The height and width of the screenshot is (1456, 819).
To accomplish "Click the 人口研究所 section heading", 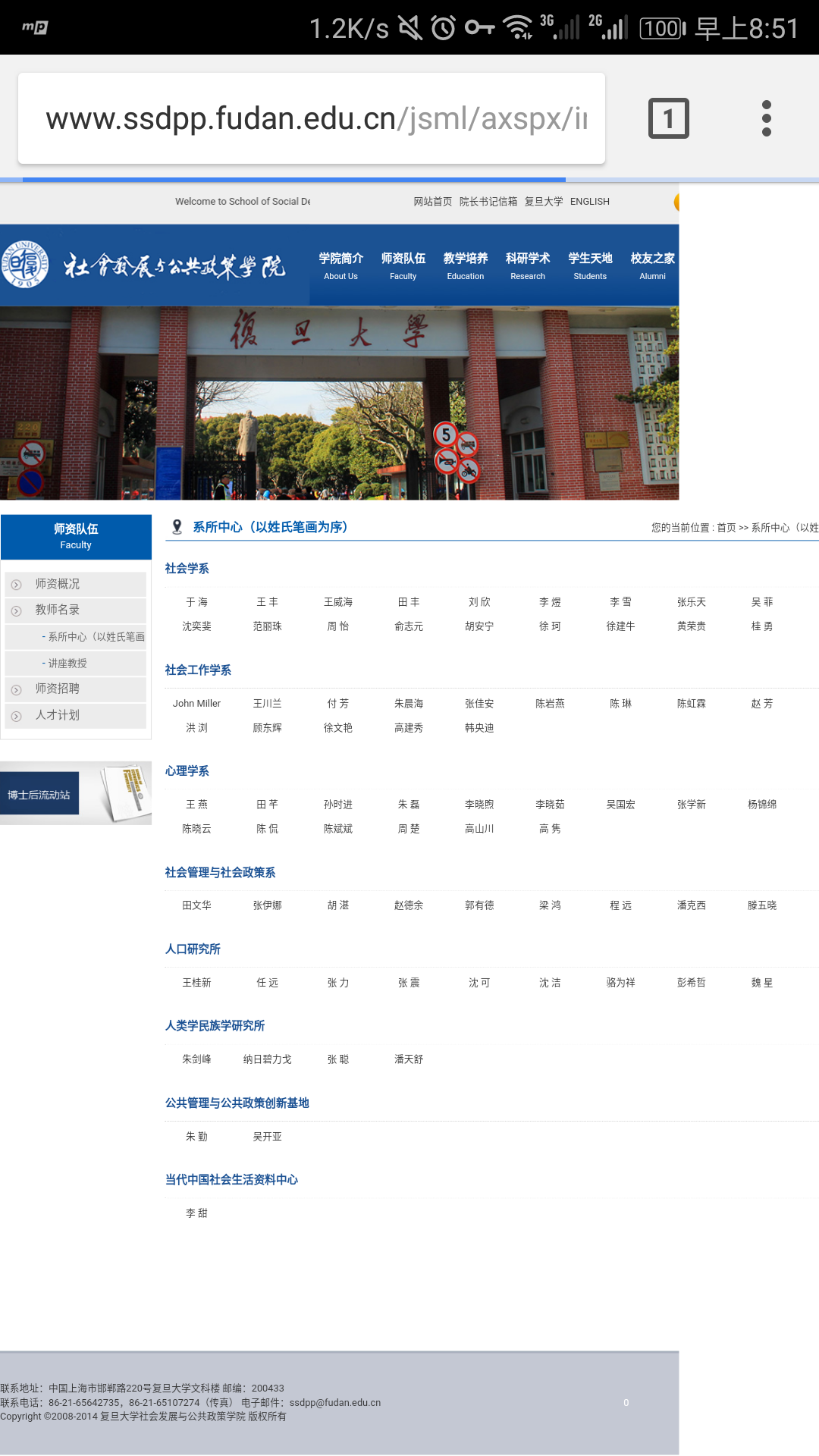I will 193,949.
